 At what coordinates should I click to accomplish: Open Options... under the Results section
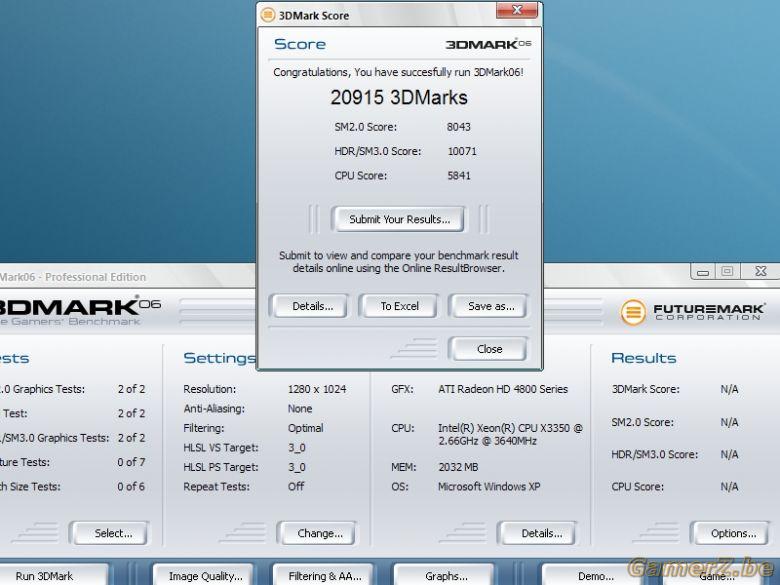pyautogui.click(x=730, y=533)
